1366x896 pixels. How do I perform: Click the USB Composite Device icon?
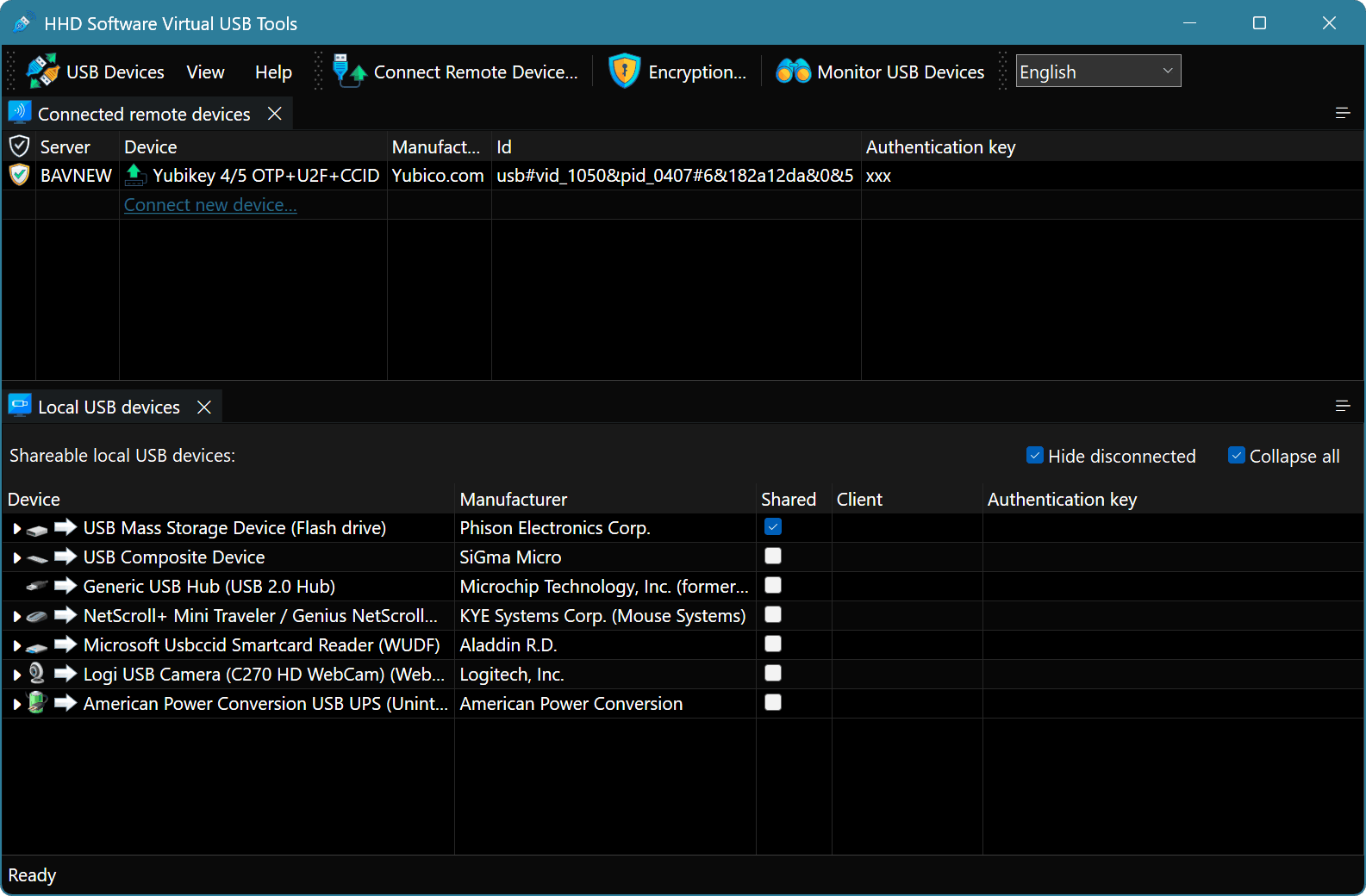37,559
